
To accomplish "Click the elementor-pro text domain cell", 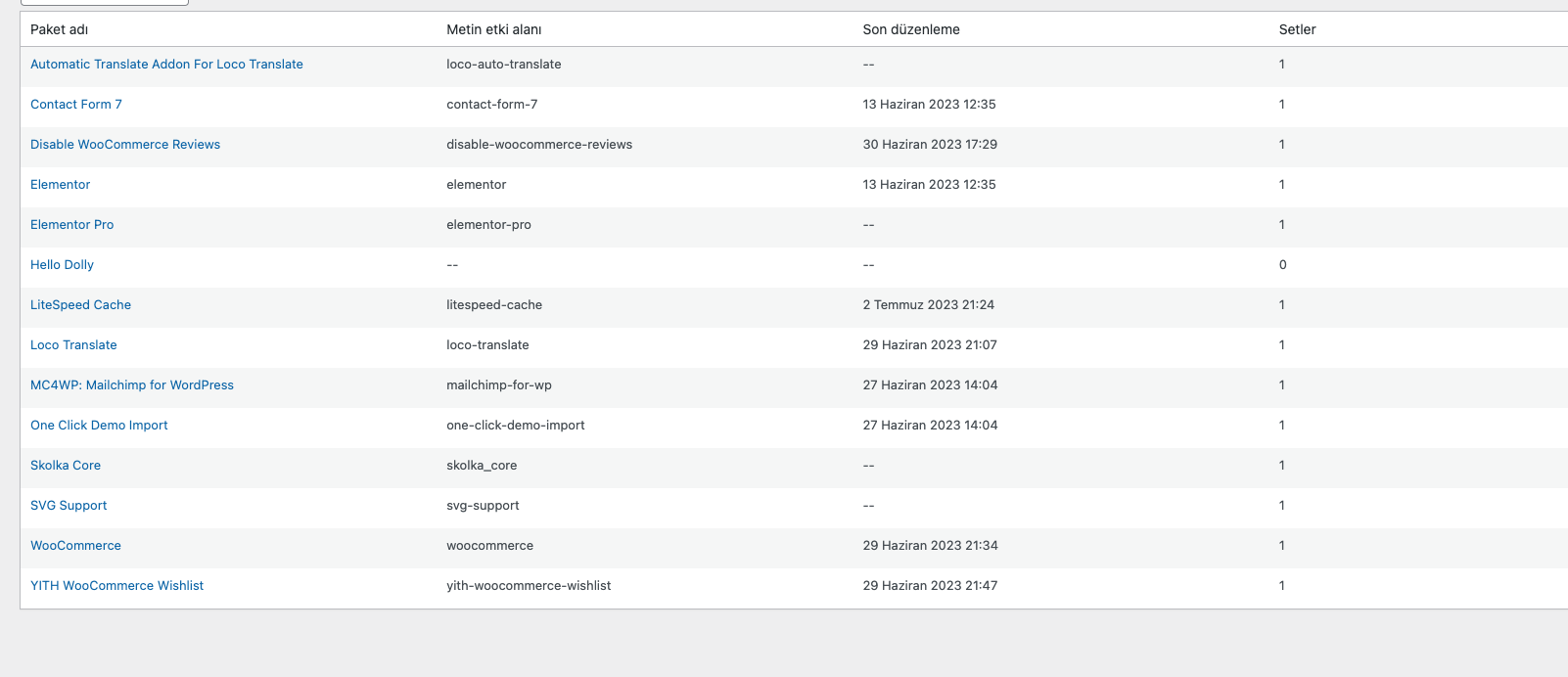I will click(x=488, y=225).
